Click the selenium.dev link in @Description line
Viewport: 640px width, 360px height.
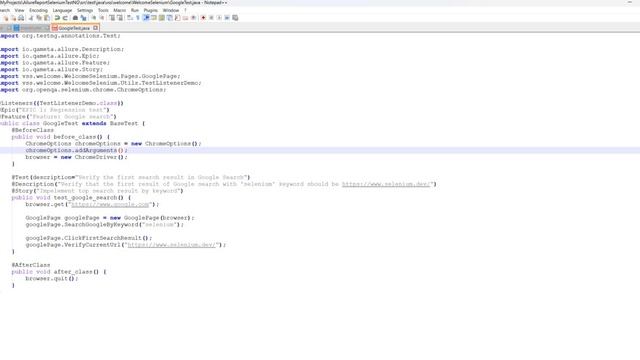[x=386, y=184]
